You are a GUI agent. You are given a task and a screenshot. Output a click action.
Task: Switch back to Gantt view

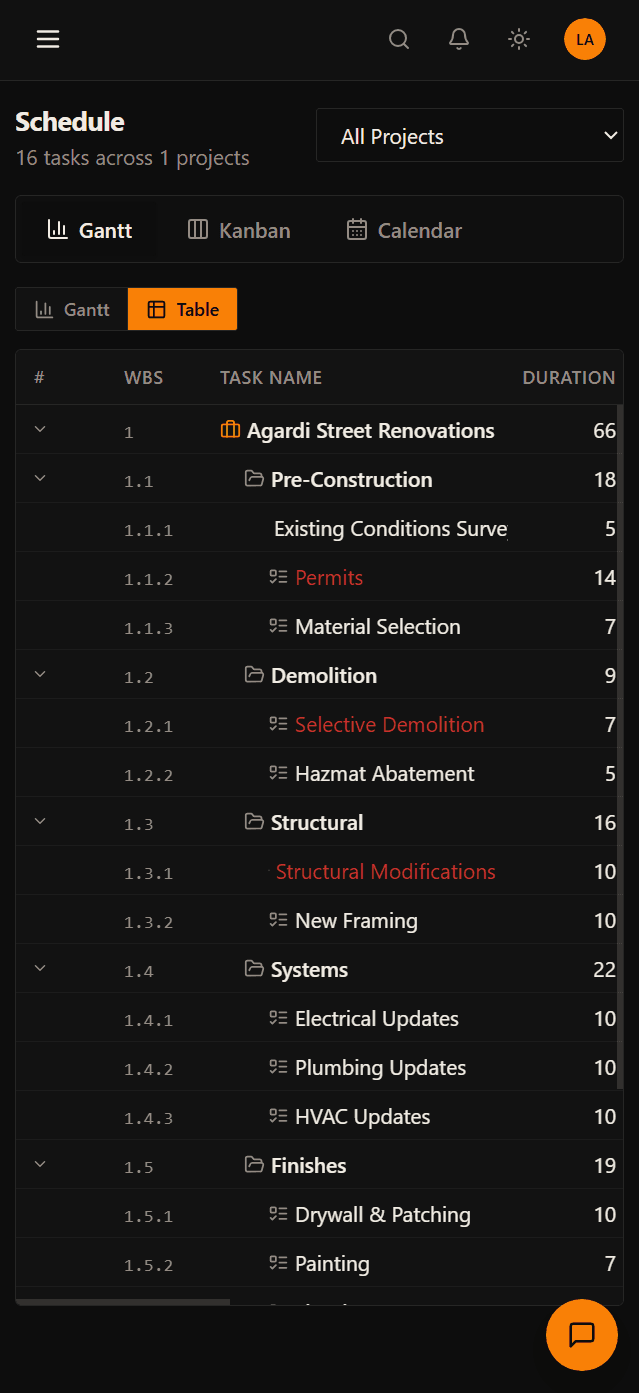(x=71, y=309)
